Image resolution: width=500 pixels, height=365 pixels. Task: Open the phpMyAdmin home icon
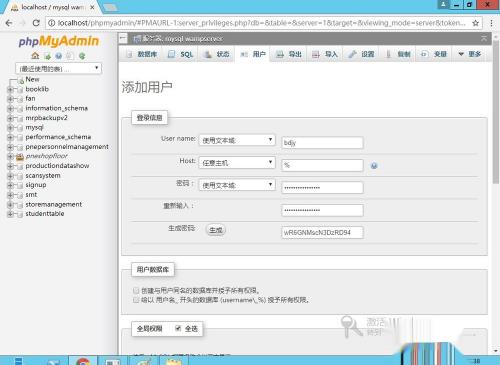[x=35, y=56]
